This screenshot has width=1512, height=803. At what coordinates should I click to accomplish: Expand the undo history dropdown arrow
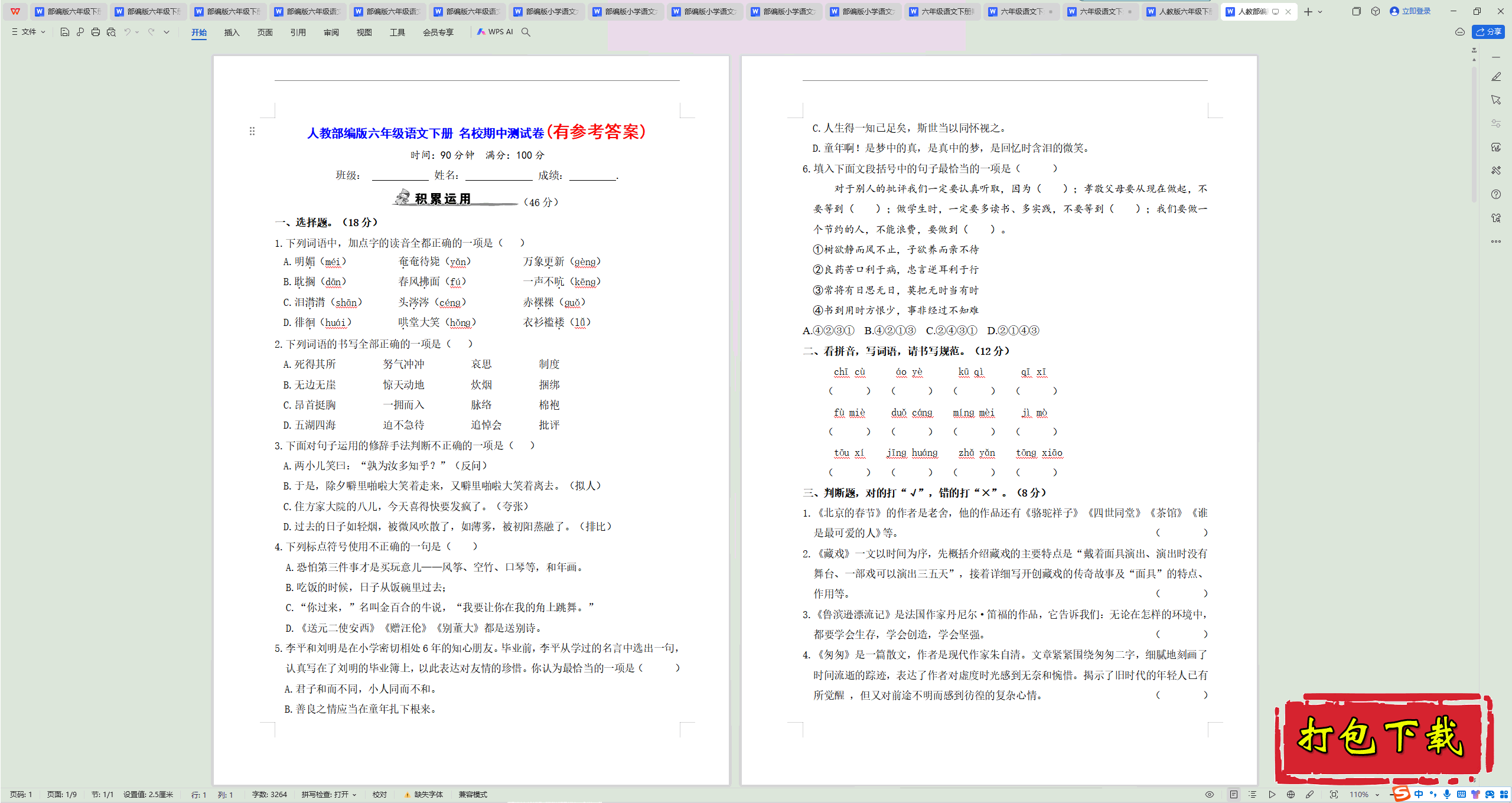tap(137, 32)
